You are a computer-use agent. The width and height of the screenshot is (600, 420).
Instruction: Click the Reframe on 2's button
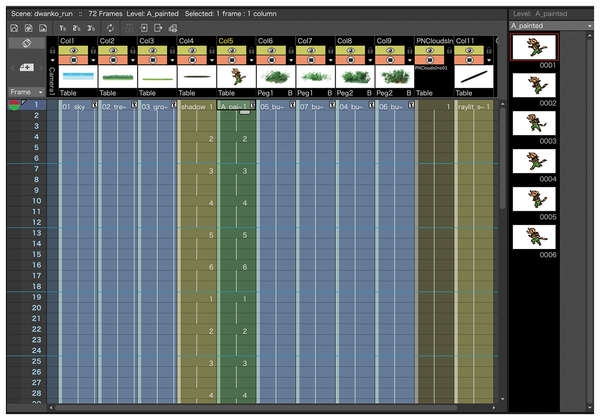(x=77, y=27)
